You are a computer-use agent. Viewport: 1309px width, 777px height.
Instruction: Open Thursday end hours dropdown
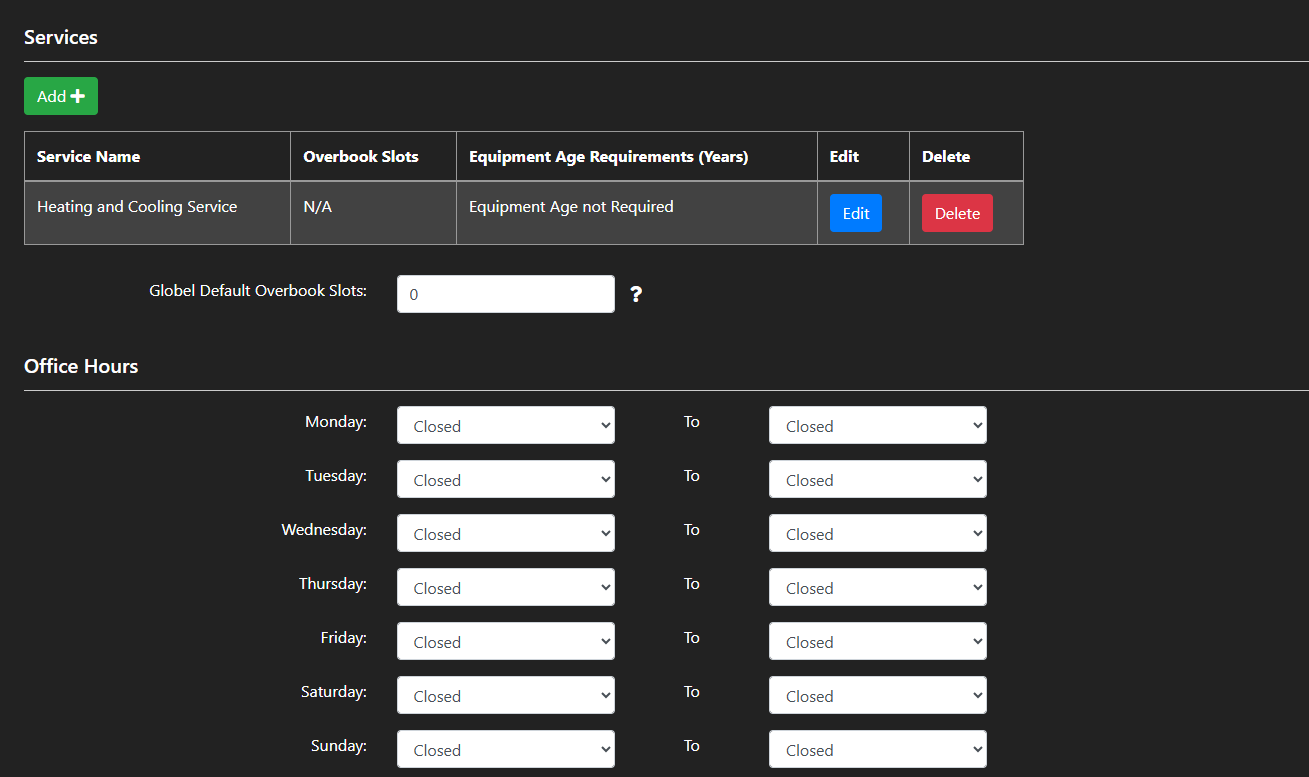click(877, 587)
